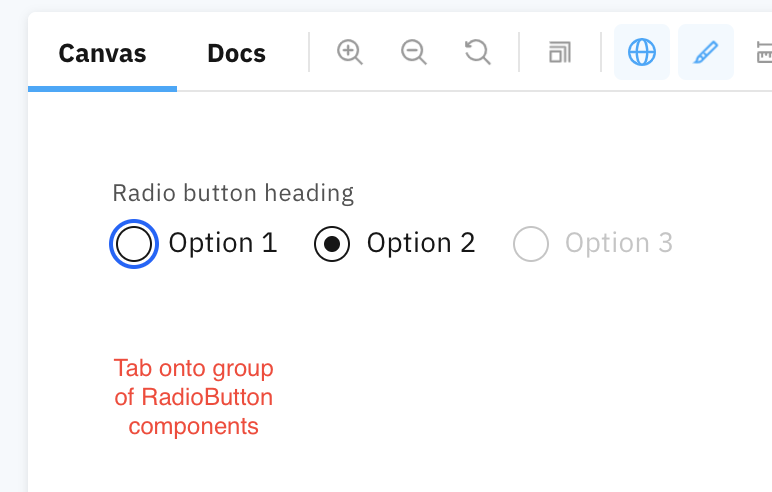Switch to the Canvas tab
The width and height of the screenshot is (772, 492).
coord(102,53)
